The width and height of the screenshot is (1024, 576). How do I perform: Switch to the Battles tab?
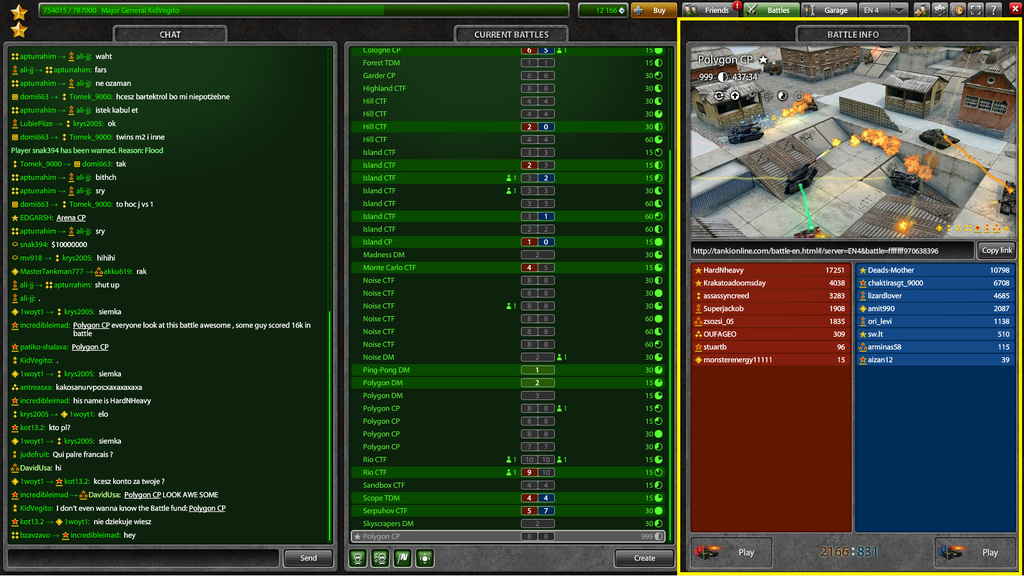[769, 10]
